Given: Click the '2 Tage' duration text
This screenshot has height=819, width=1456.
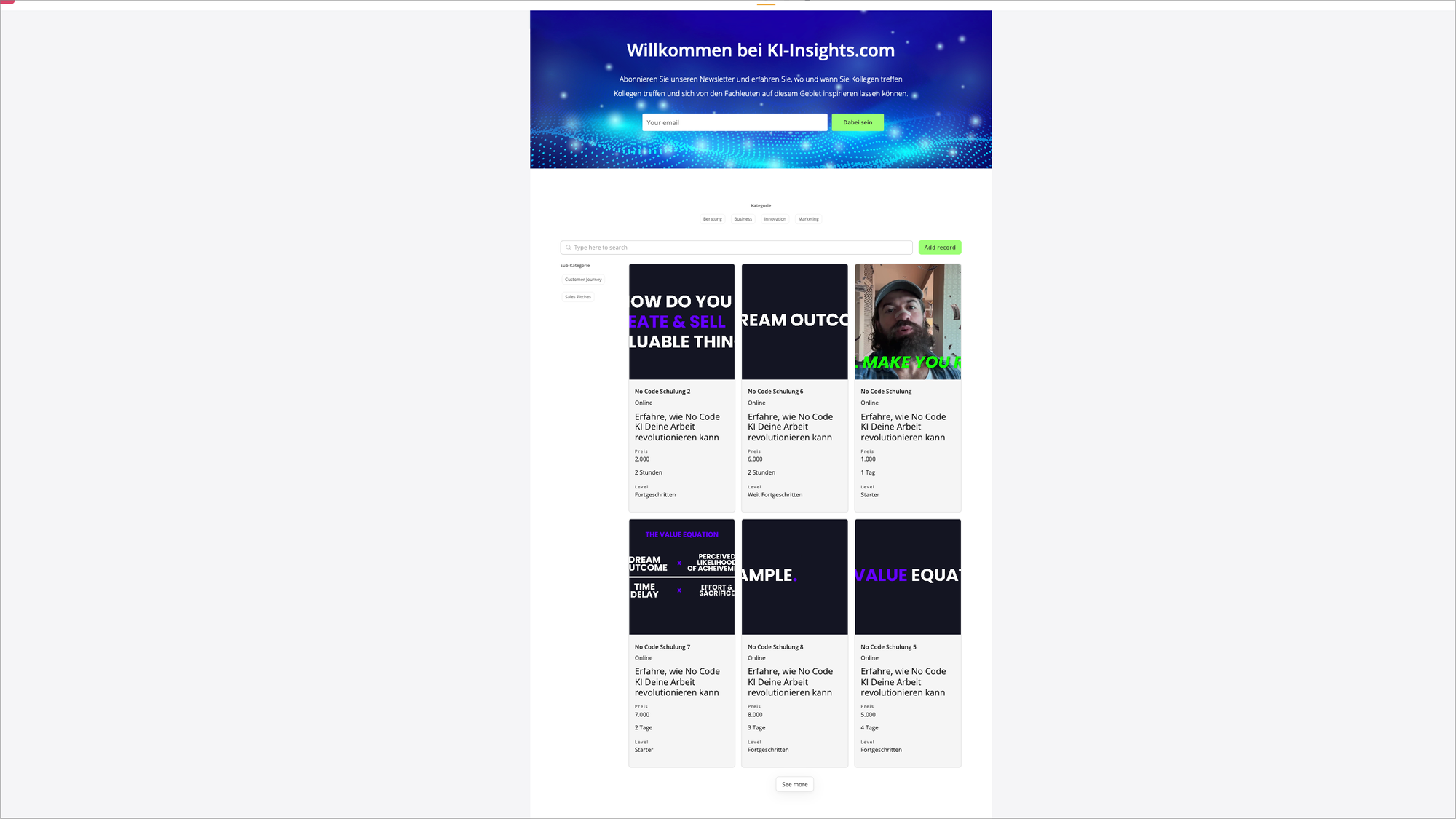Looking at the screenshot, I should pyautogui.click(x=644, y=728).
